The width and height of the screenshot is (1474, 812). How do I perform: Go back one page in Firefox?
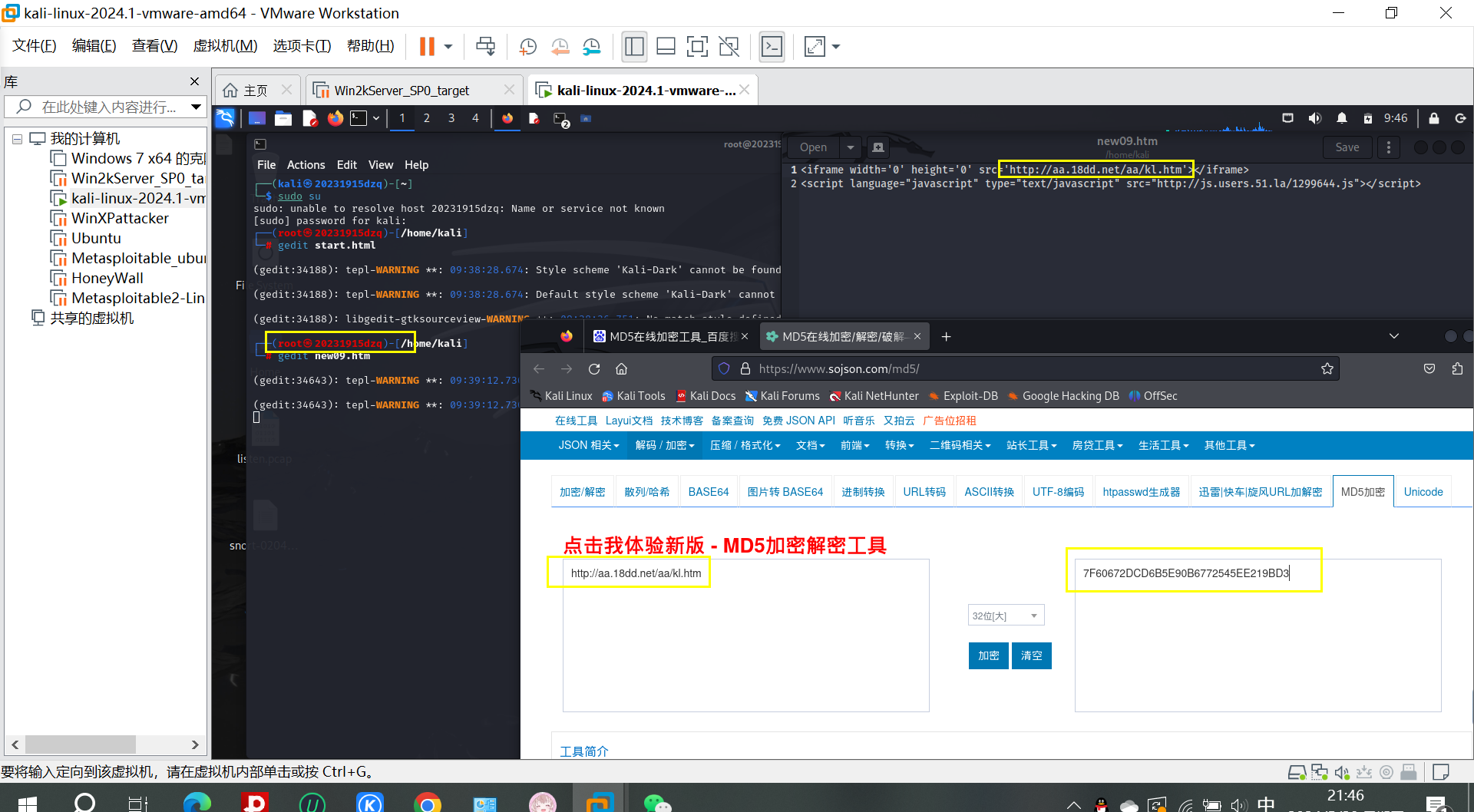(x=539, y=369)
